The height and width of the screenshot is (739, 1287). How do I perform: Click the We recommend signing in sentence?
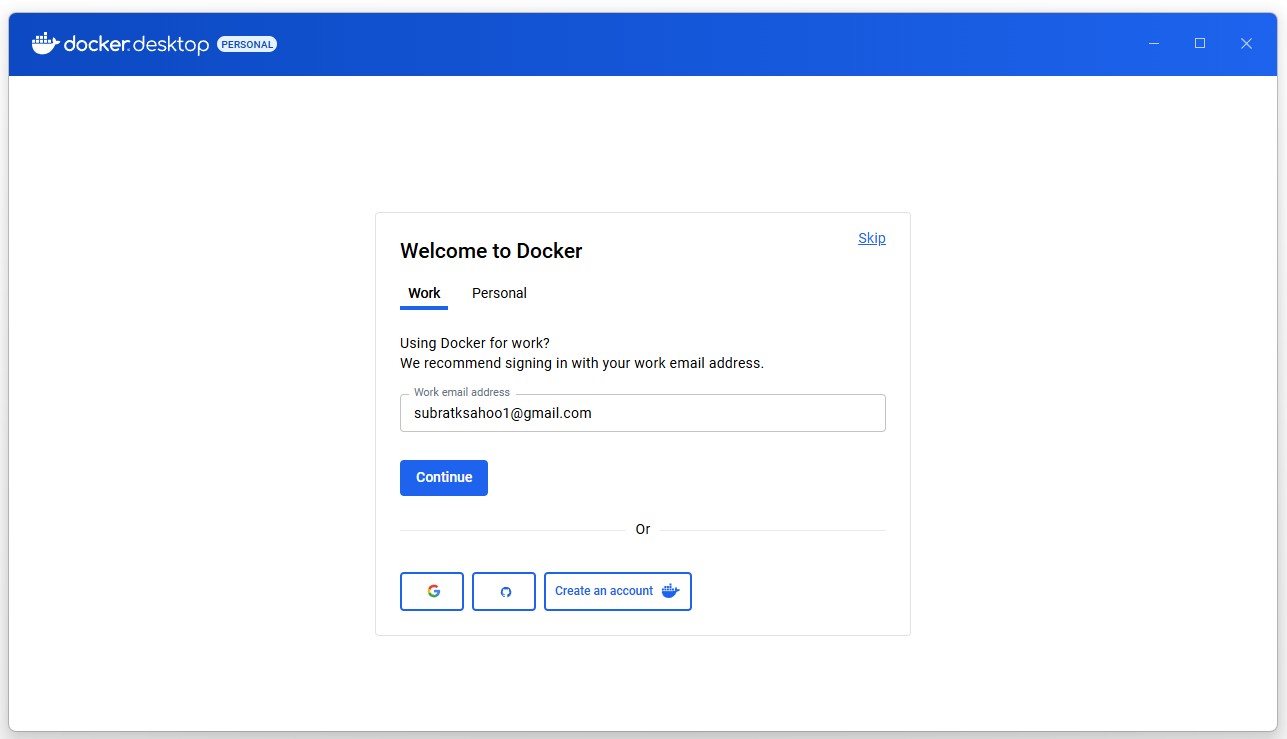click(581, 363)
